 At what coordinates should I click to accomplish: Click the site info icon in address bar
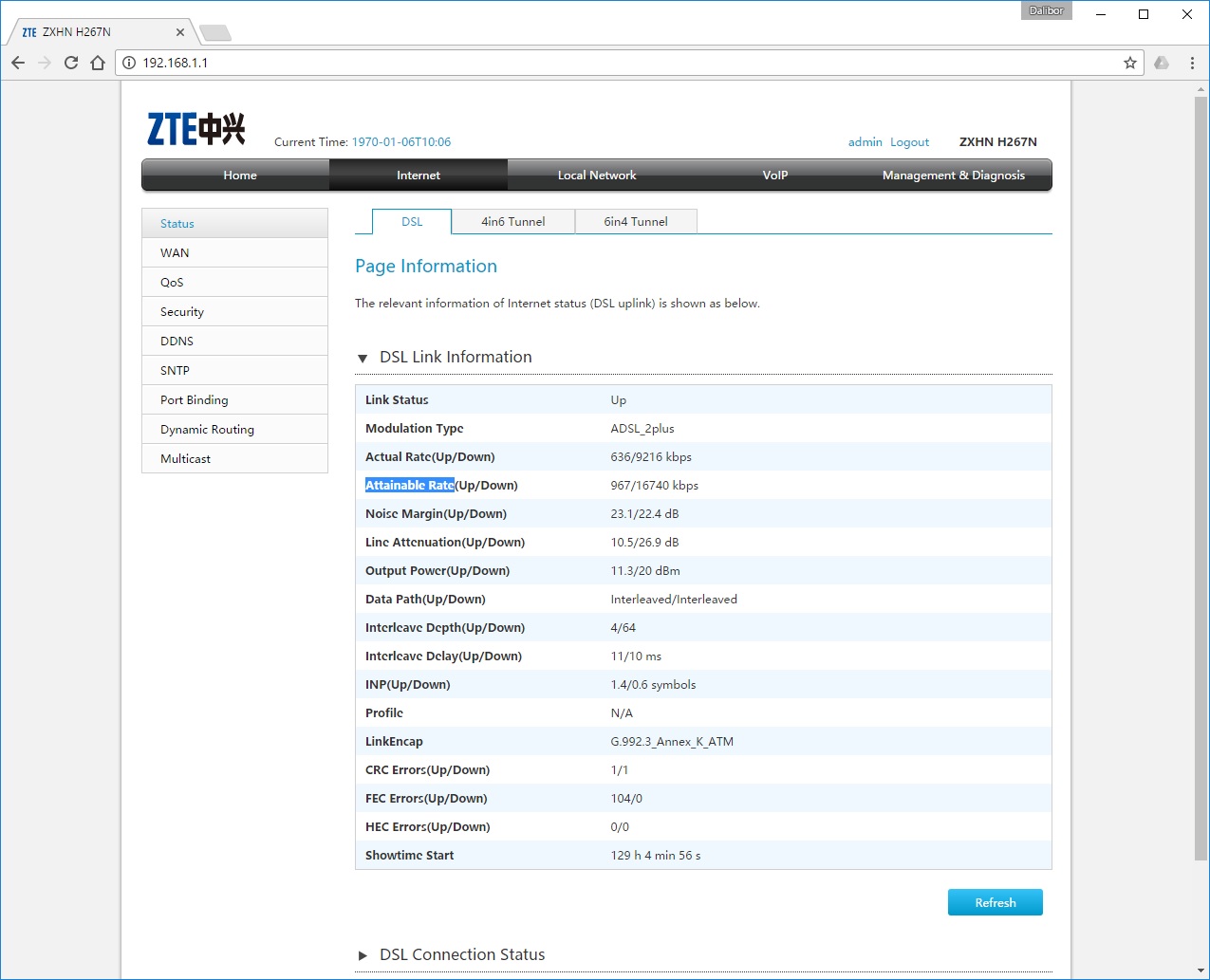(129, 63)
